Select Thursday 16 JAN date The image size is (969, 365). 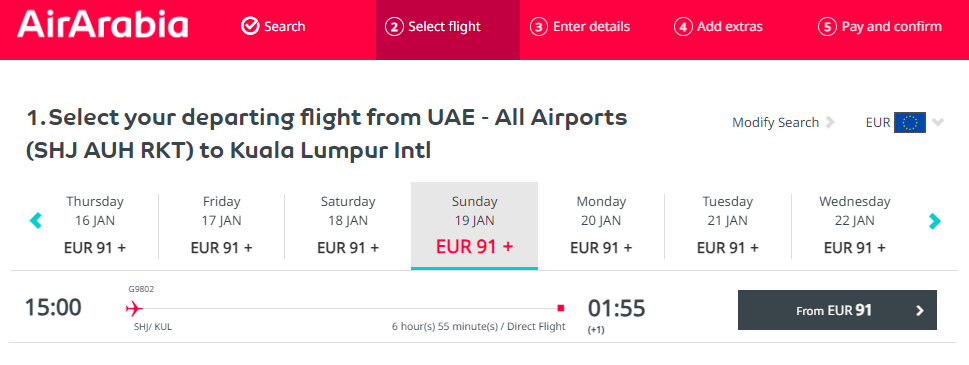coord(95,225)
